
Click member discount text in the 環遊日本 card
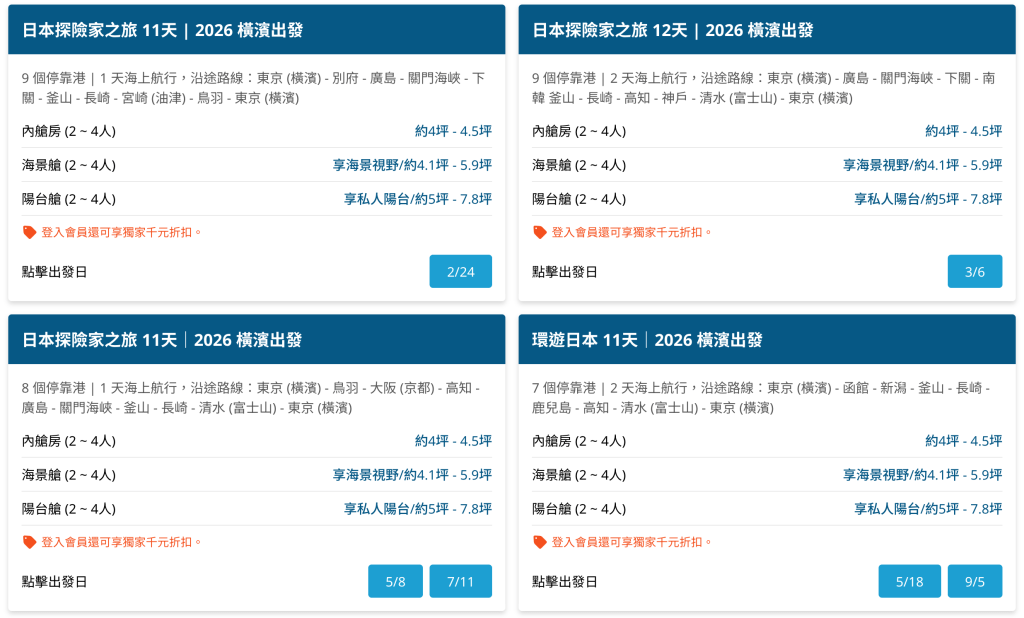tap(631, 542)
